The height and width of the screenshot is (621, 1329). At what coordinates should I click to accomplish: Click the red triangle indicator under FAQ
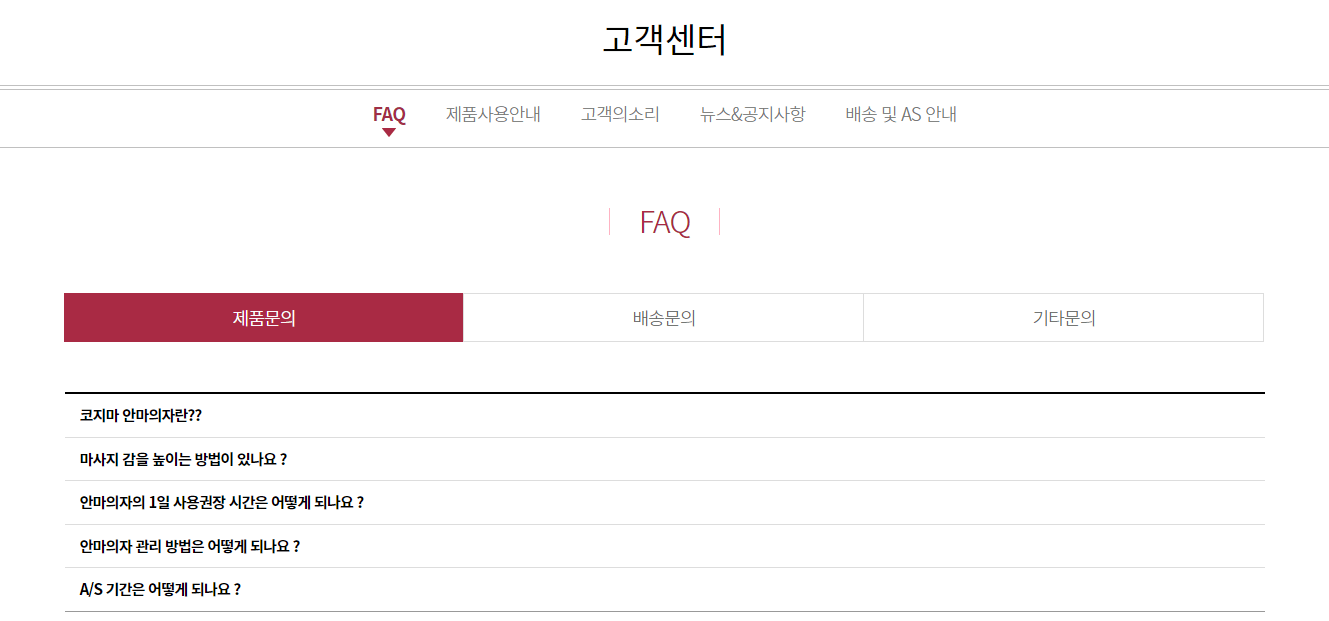click(x=389, y=129)
